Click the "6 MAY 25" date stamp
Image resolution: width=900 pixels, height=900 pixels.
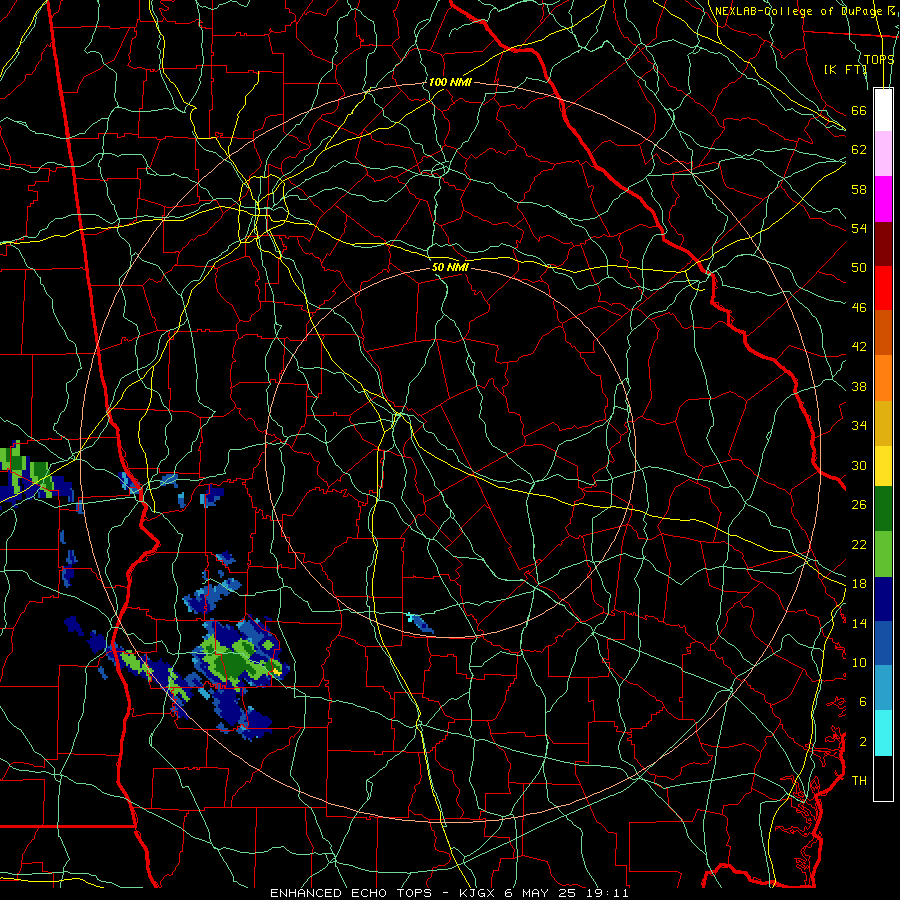[x=541, y=893]
